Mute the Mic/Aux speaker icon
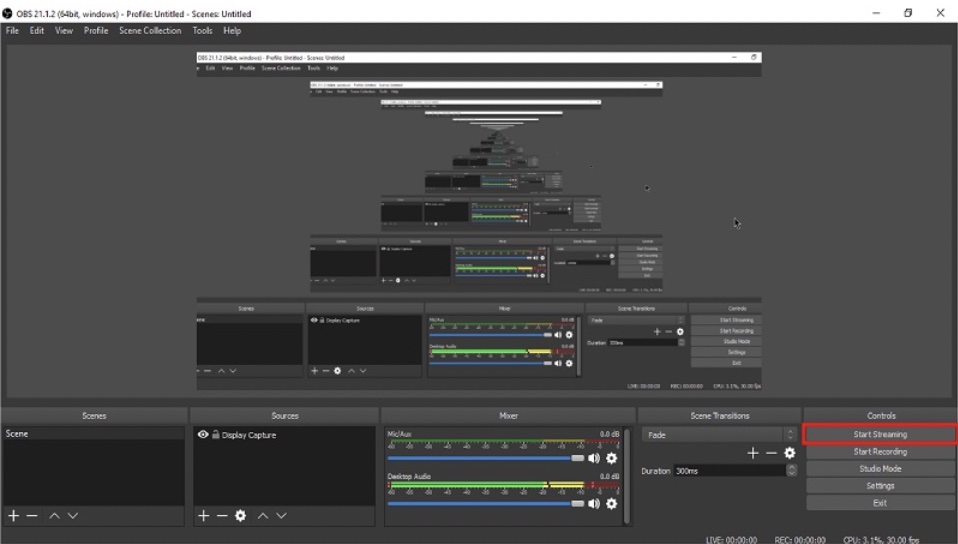Viewport: 958px width, 544px height. pyautogui.click(x=595, y=459)
